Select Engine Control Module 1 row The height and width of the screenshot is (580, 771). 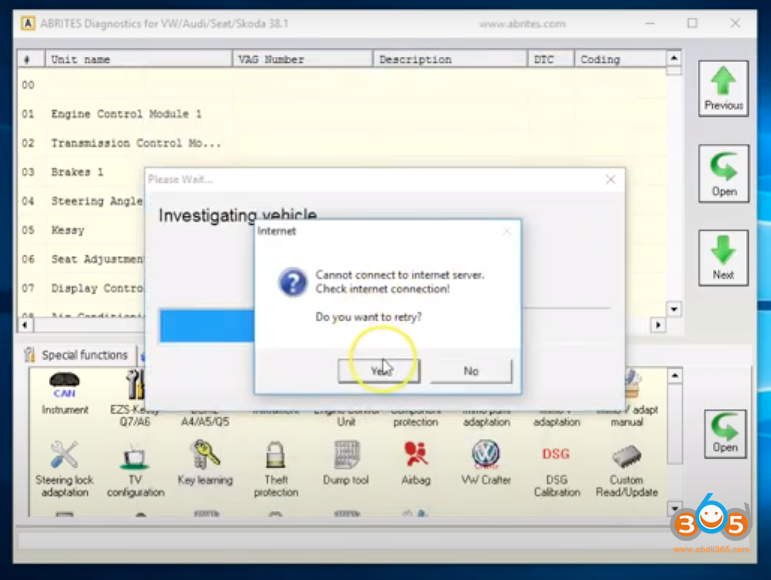pos(342,114)
